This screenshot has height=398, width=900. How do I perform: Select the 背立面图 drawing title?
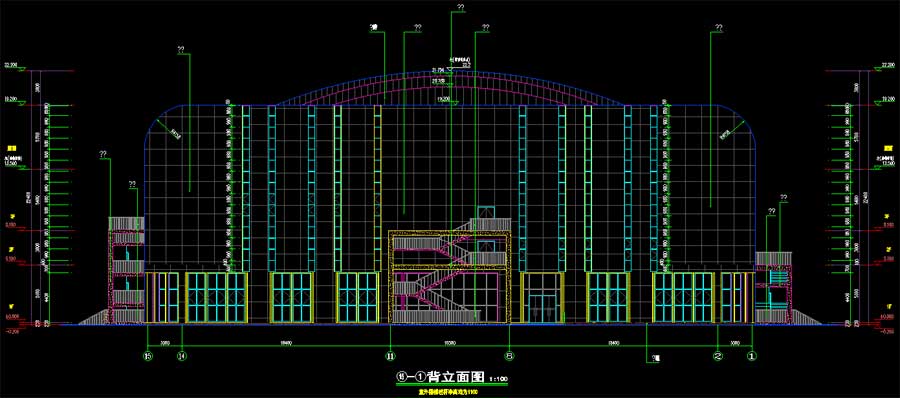pos(457,377)
